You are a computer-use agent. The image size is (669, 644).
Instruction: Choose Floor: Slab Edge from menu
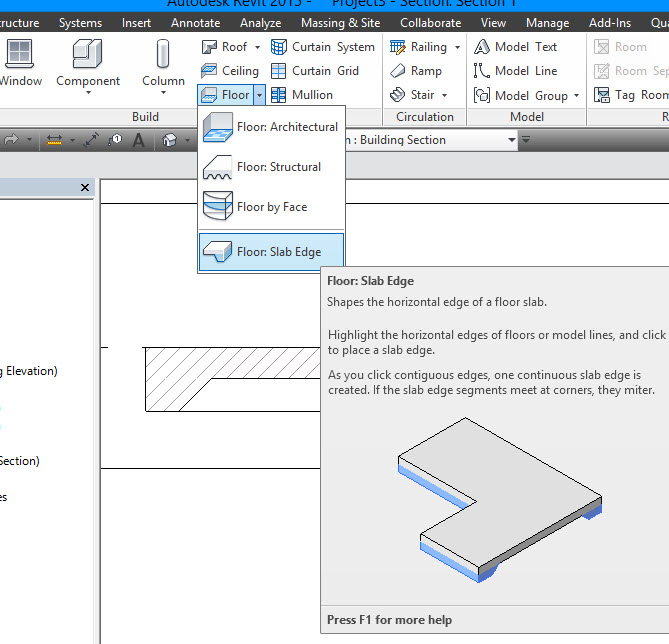pos(271,252)
